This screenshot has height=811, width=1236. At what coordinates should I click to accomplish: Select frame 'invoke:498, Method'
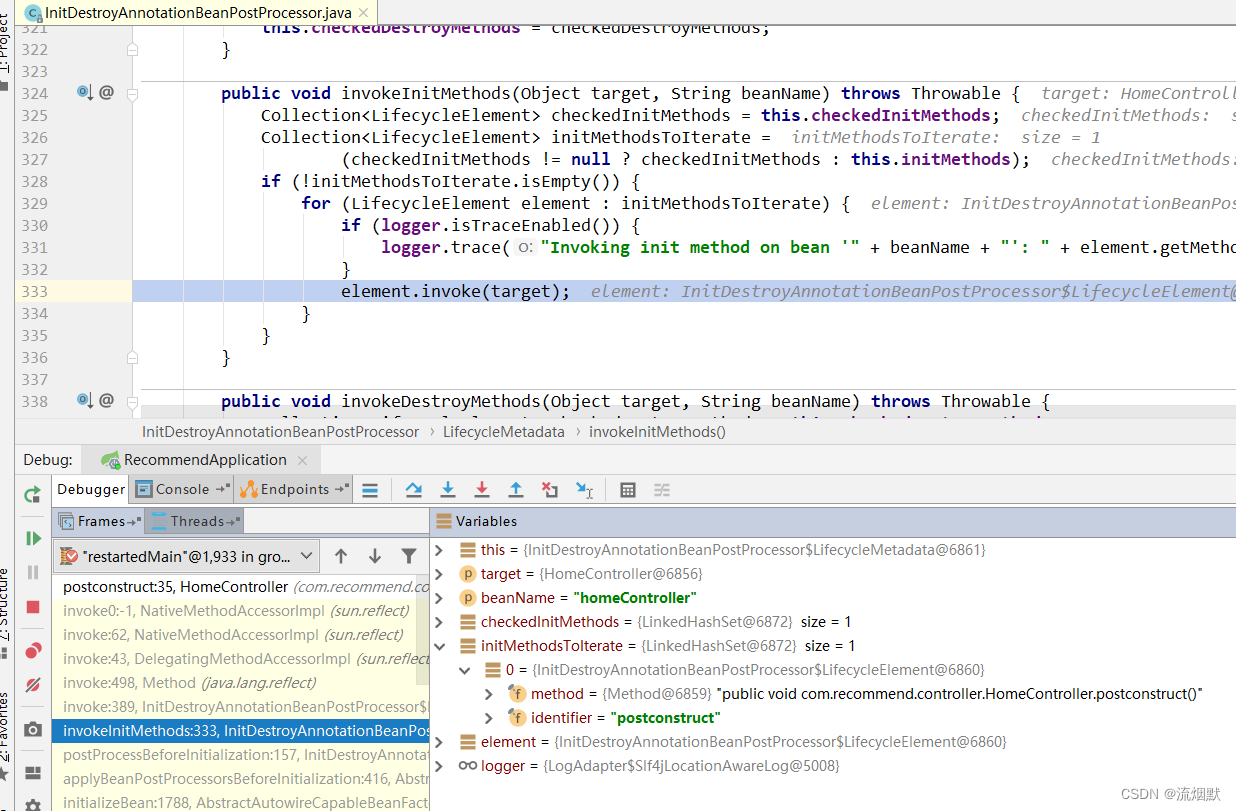[241, 683]
